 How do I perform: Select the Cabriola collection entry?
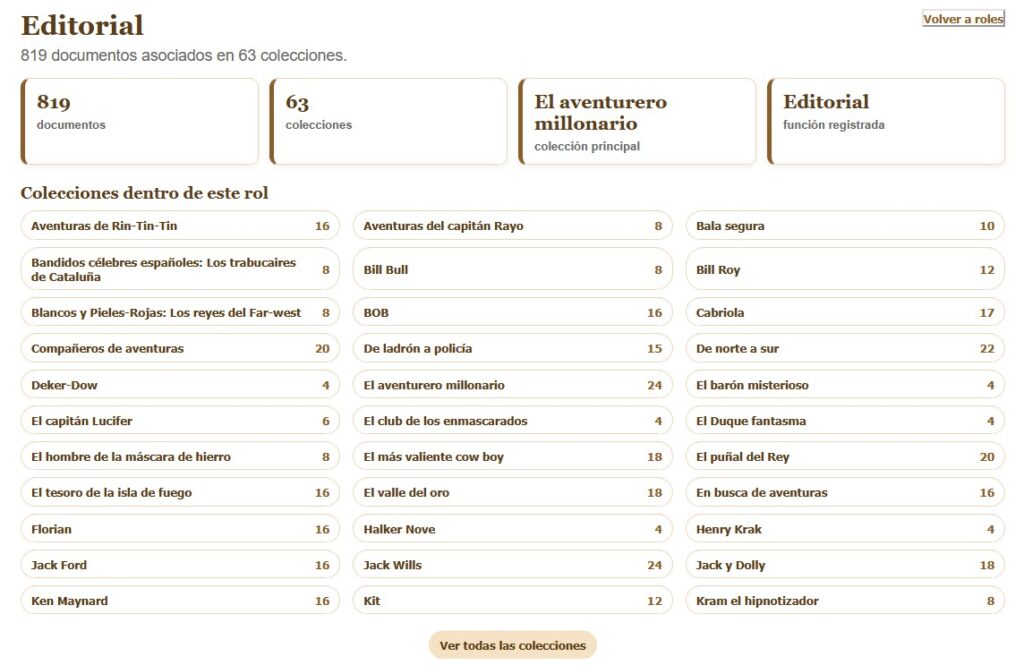tap(845, 312)
